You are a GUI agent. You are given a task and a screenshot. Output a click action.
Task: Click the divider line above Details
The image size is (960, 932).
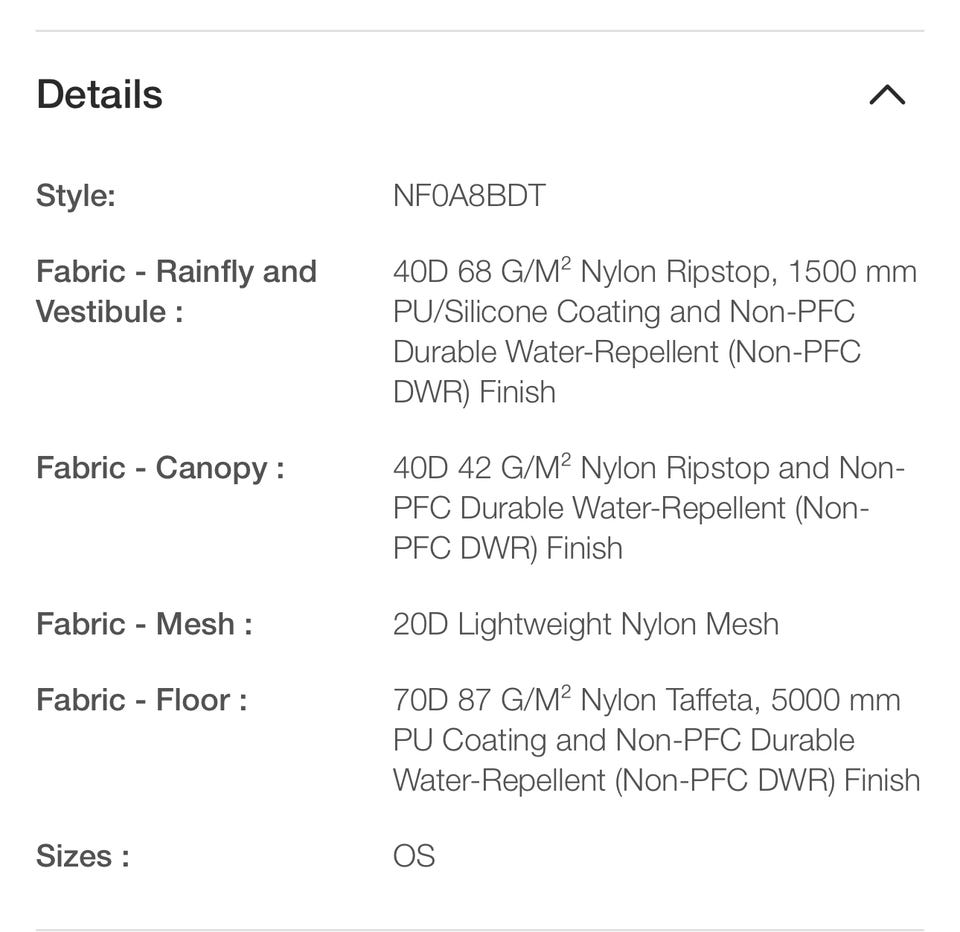(x=480, y=31)
